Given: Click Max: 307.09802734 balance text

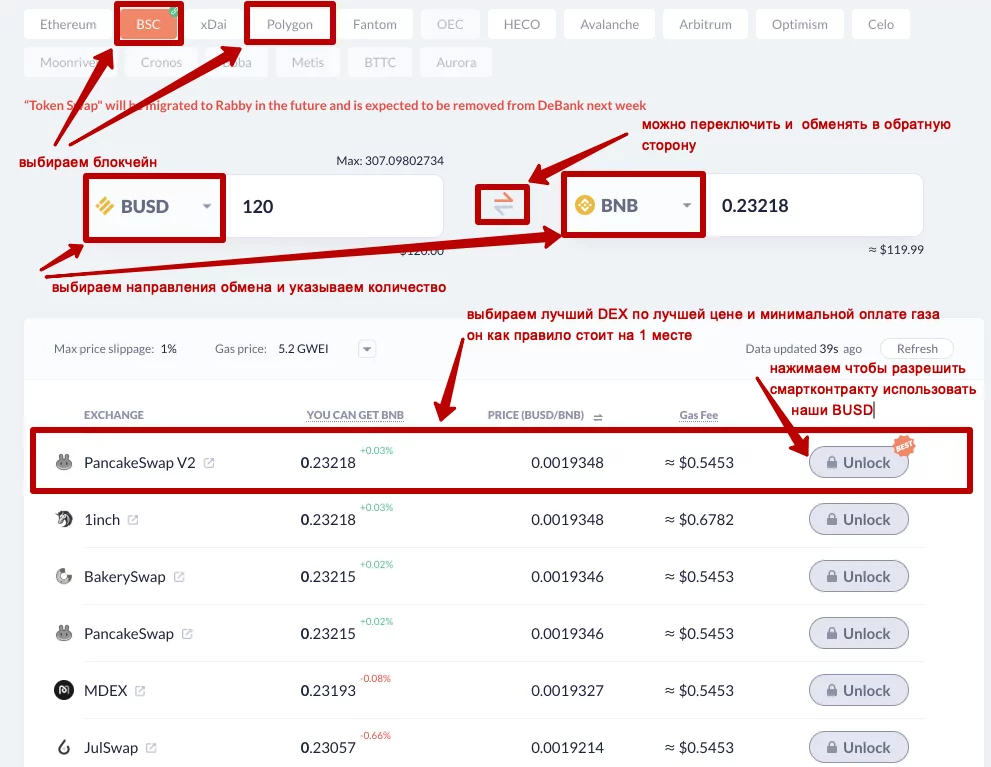Looking at the screenshot, I should pos(390,160).
